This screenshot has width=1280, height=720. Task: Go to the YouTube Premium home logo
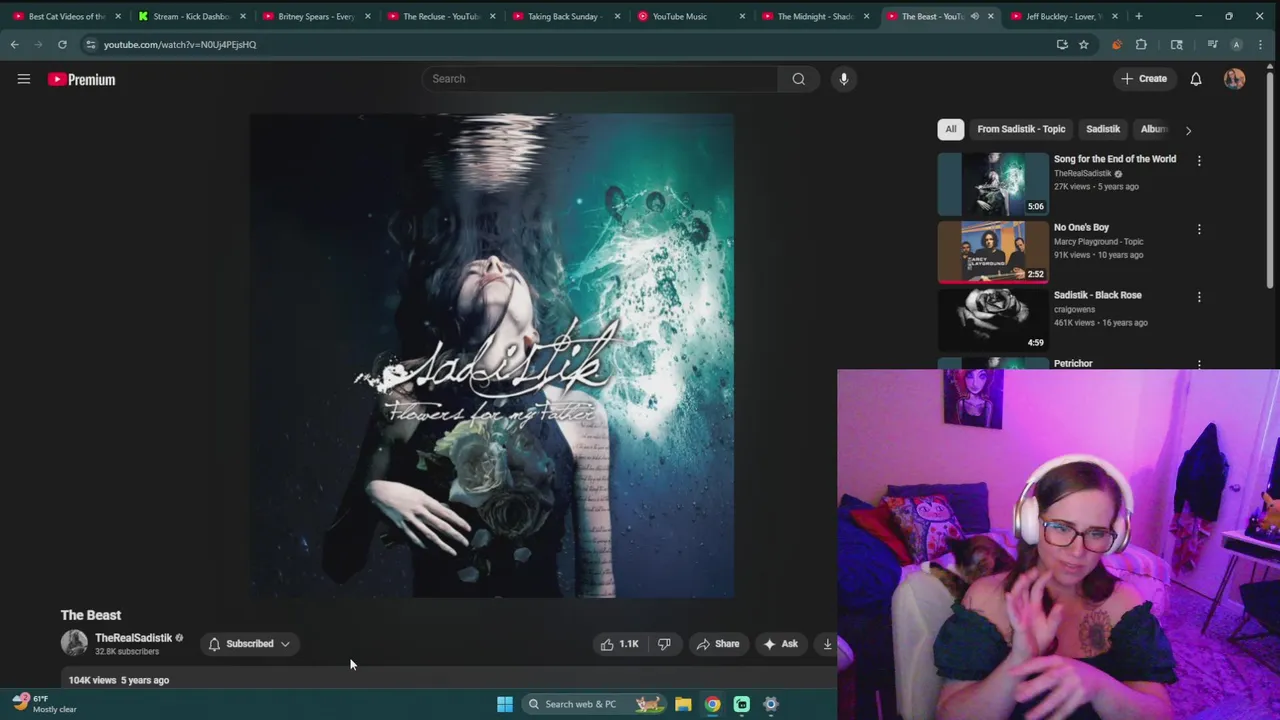point(82,79)
